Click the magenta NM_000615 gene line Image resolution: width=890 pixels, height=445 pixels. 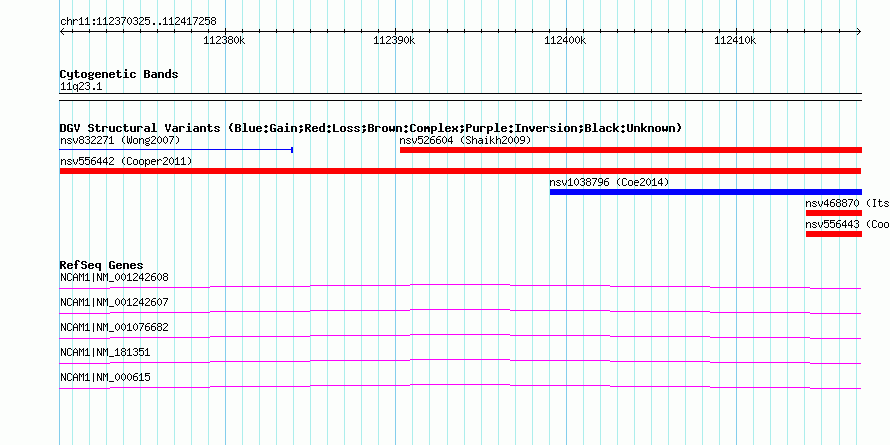tap(460, 385)
